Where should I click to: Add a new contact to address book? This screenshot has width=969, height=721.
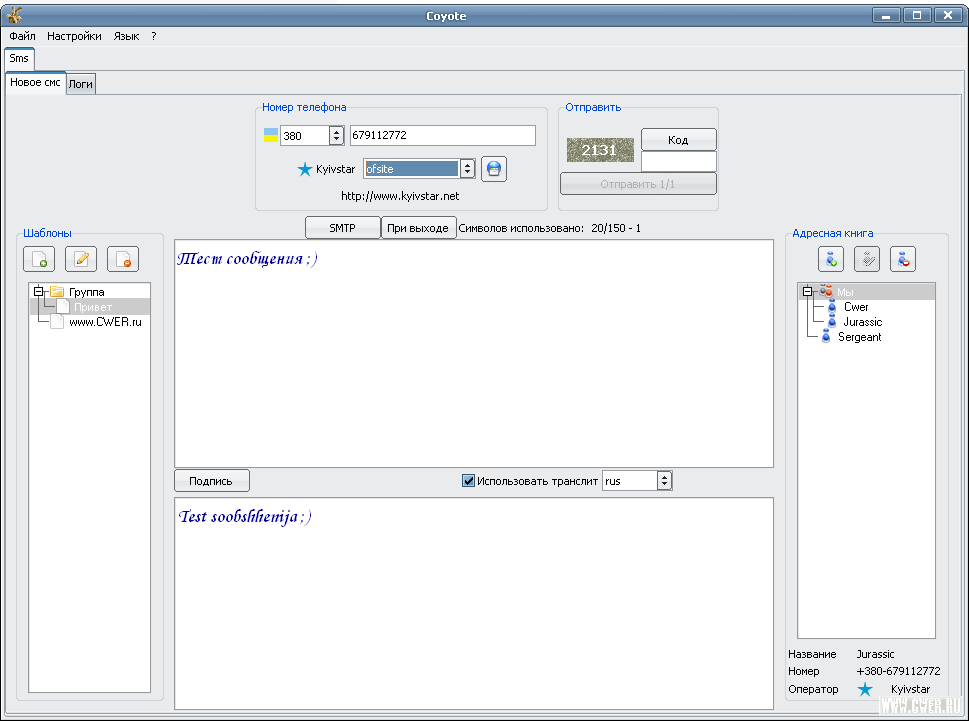831,260
